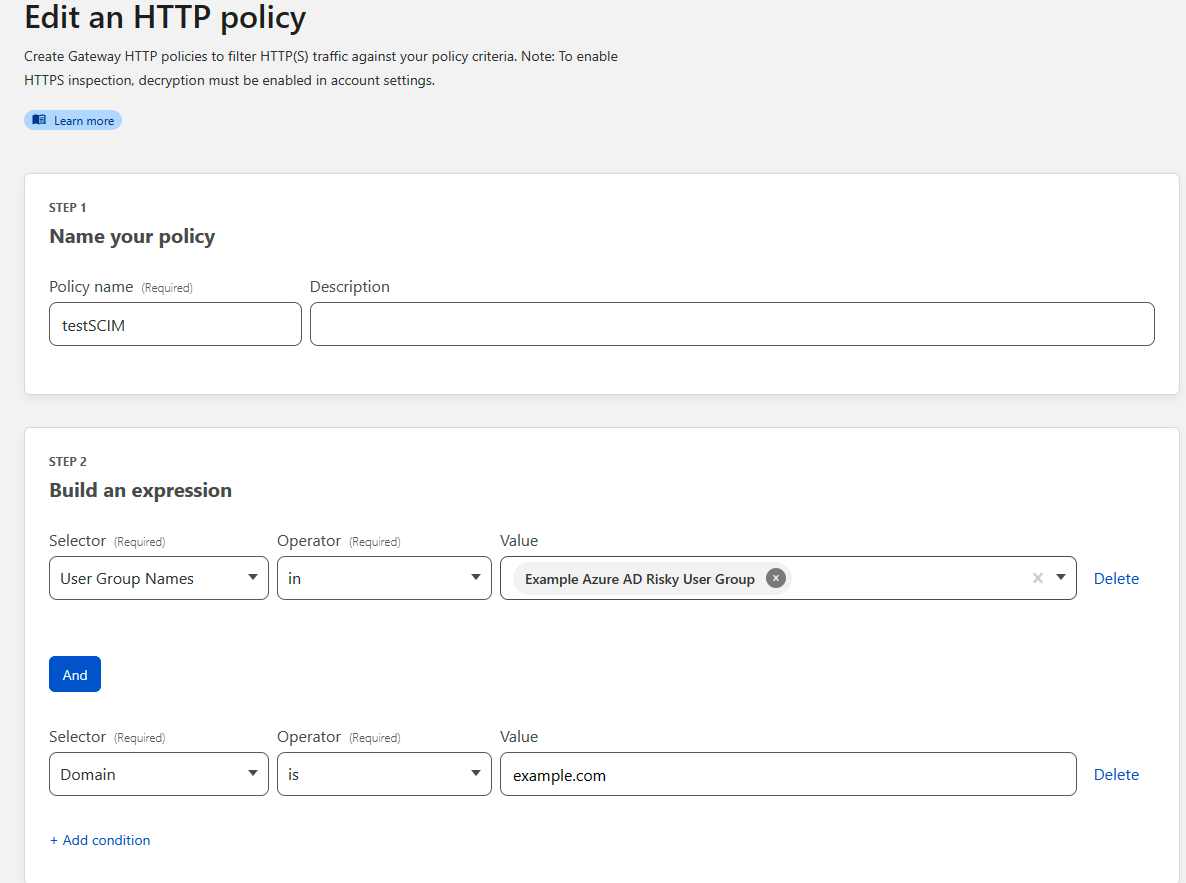Click the Edit an HTTP policy title

point(165,17)
